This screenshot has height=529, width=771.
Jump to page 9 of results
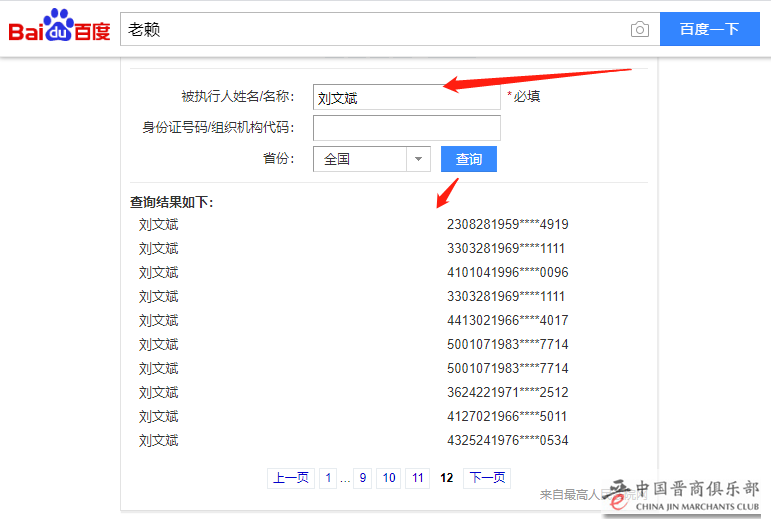(x=362, y=478)
